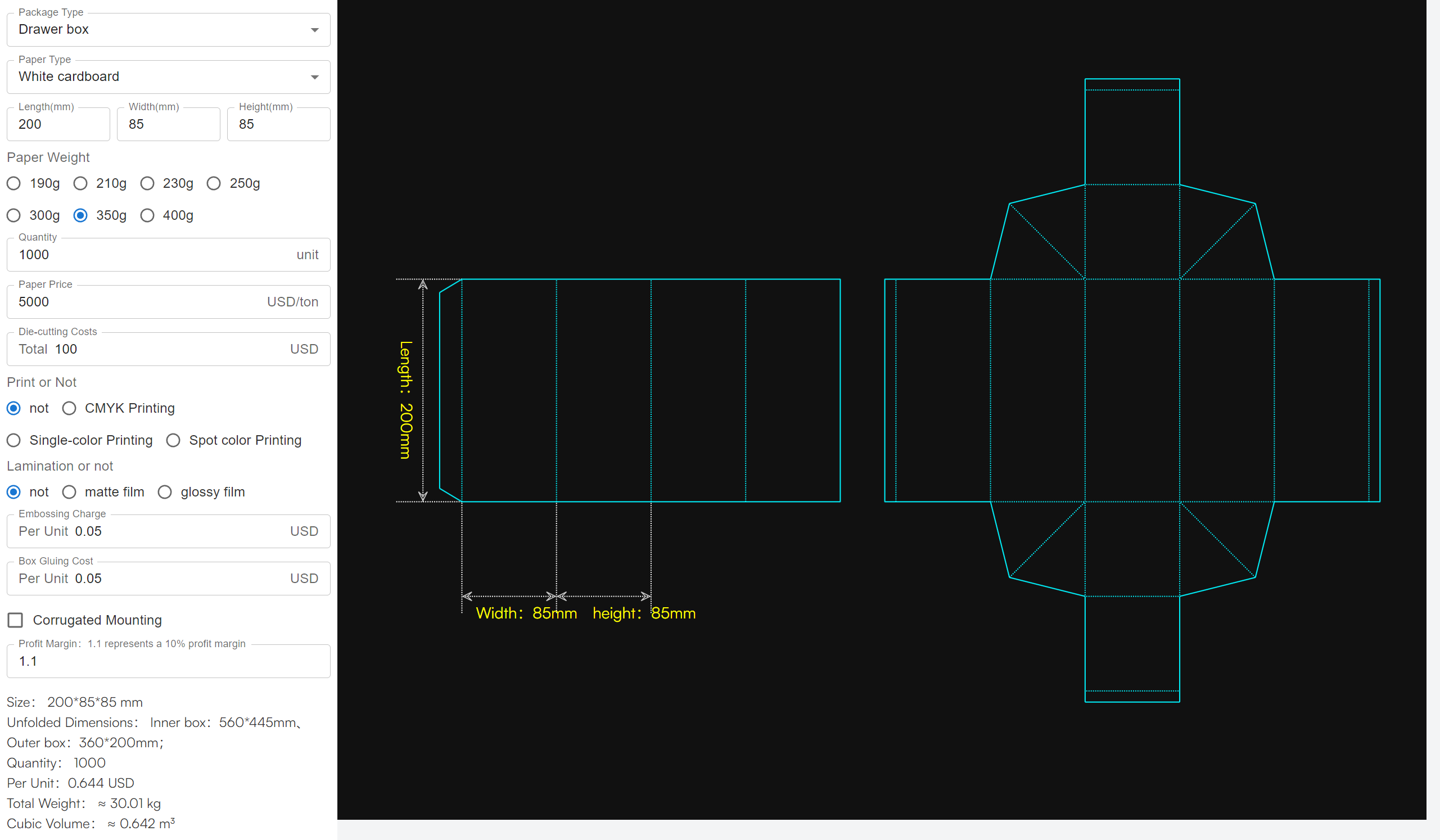The height and width of the screenshot is (840, 1440).
Task: Click the corrugated mounting checkbox icon
Action: [x=15, y=619]
